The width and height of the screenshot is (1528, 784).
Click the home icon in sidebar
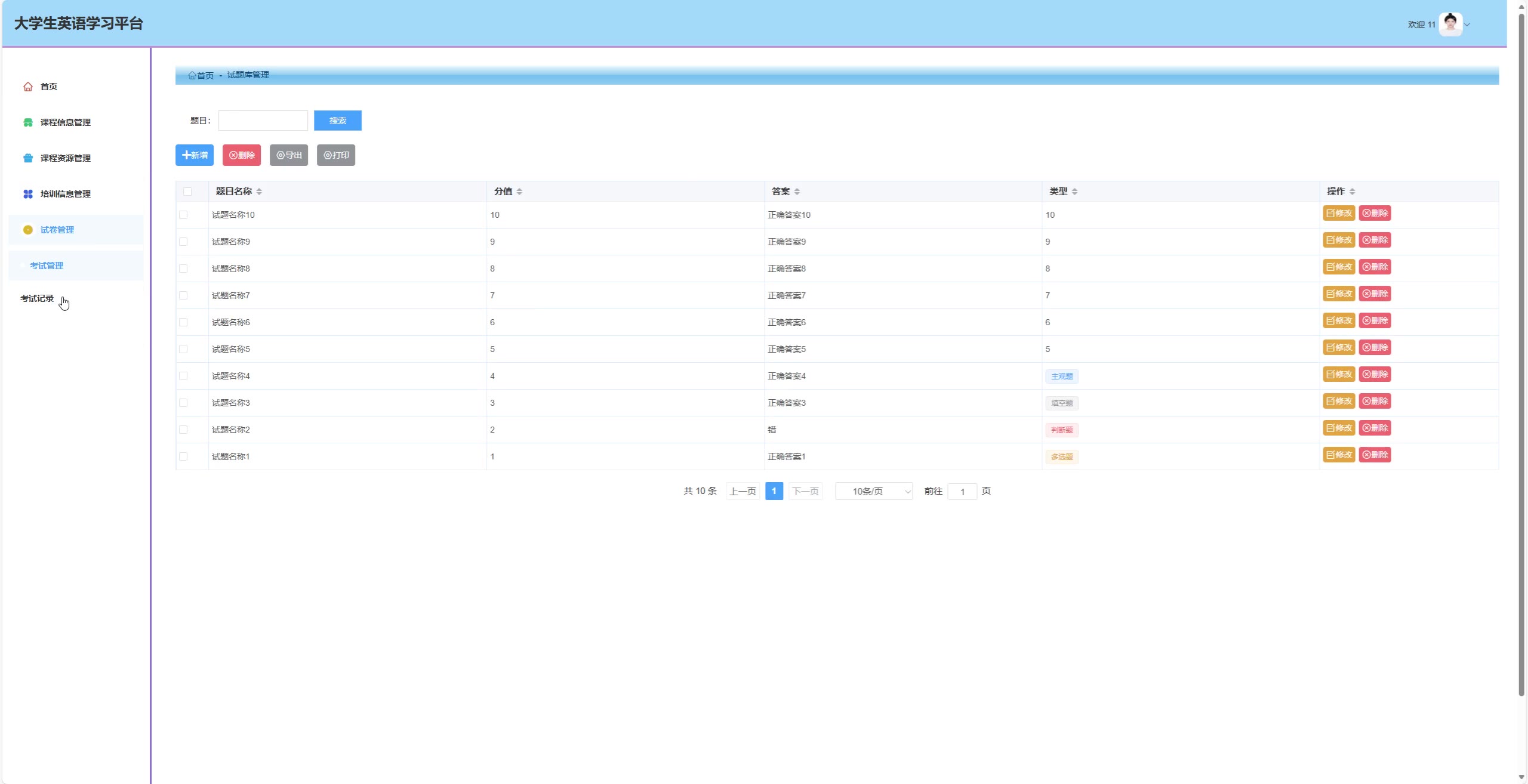coord(27,87)
